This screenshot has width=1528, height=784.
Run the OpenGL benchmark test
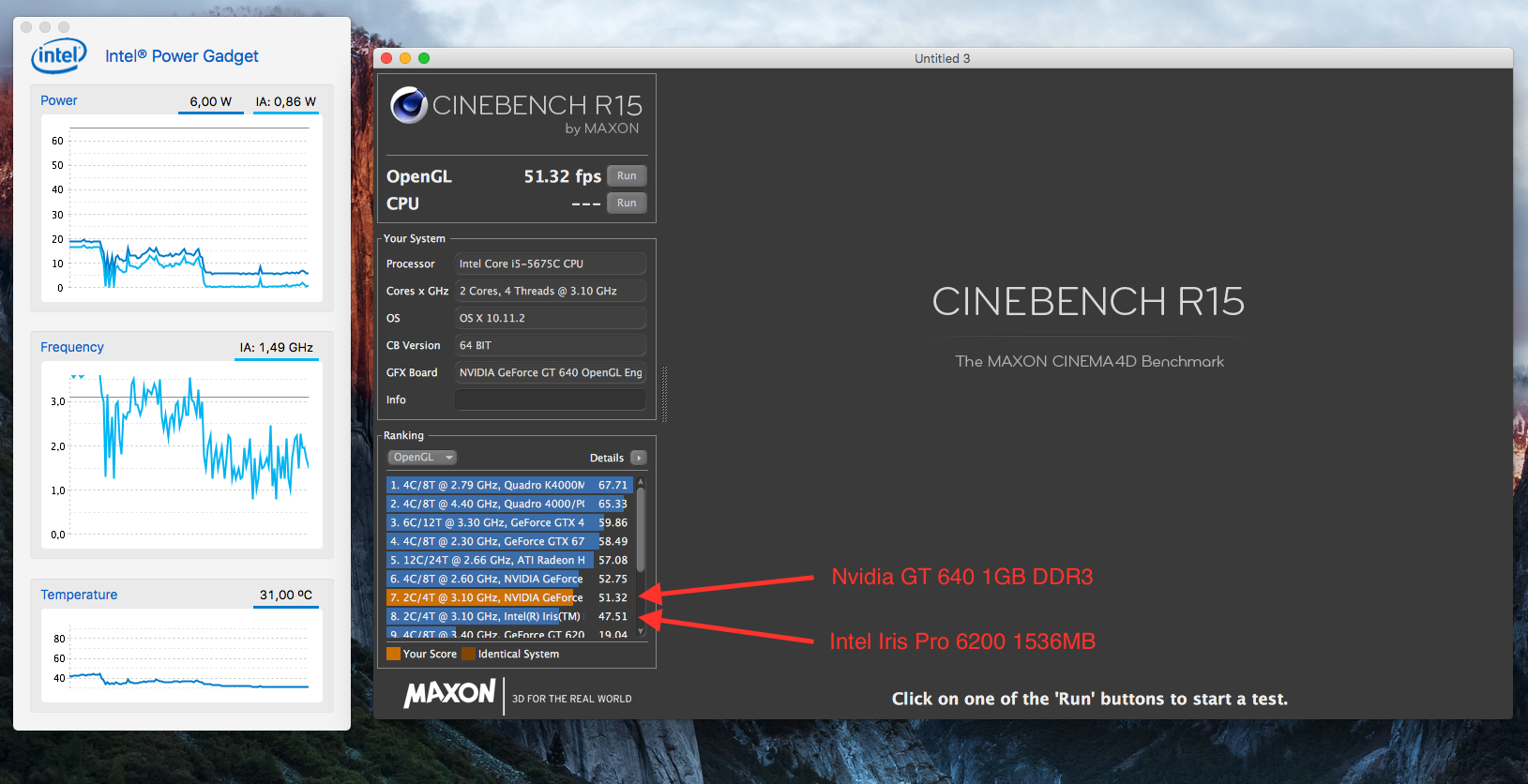(627, 176)
